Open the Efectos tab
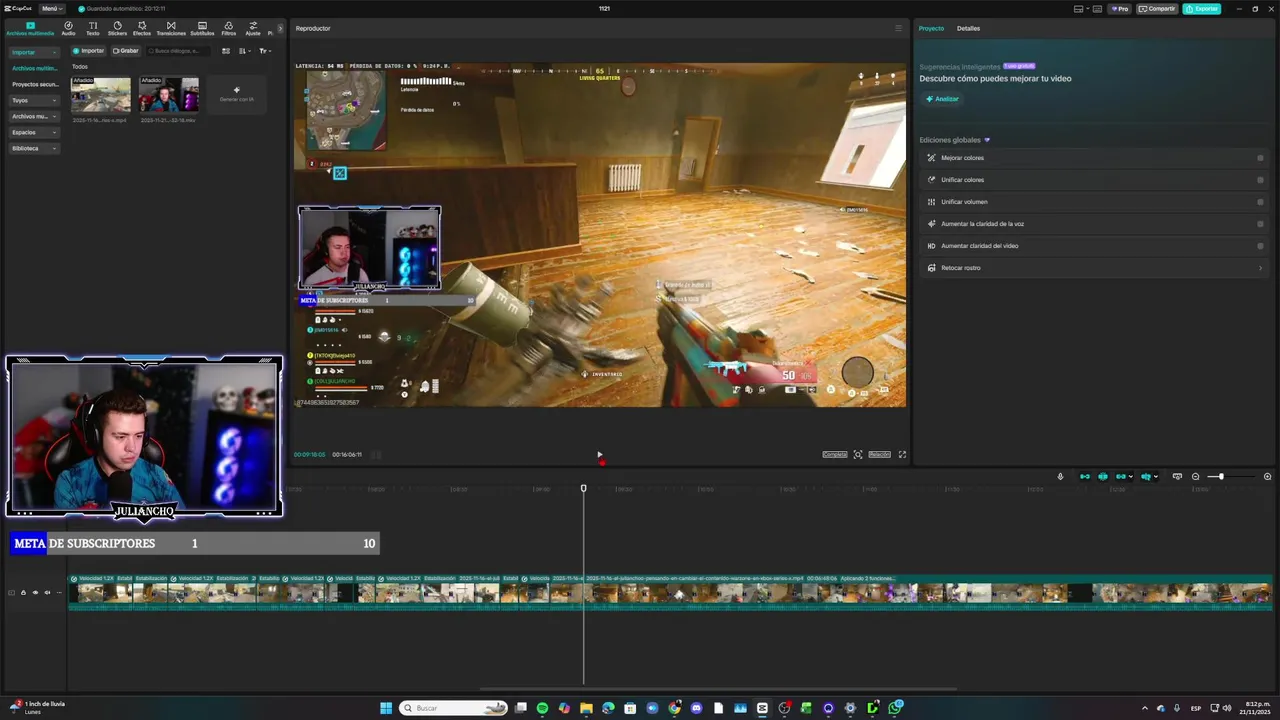 tap(142, 28)
